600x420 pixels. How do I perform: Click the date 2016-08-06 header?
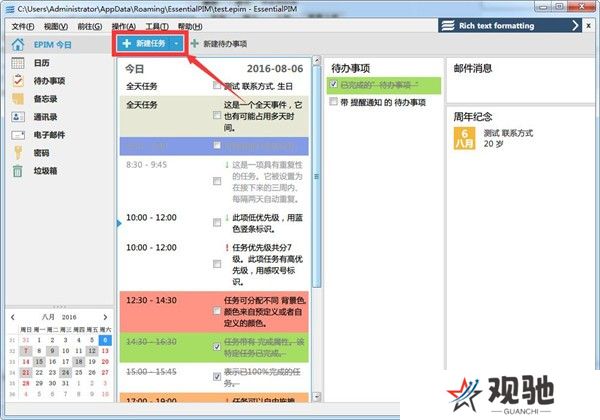point(275,69)
